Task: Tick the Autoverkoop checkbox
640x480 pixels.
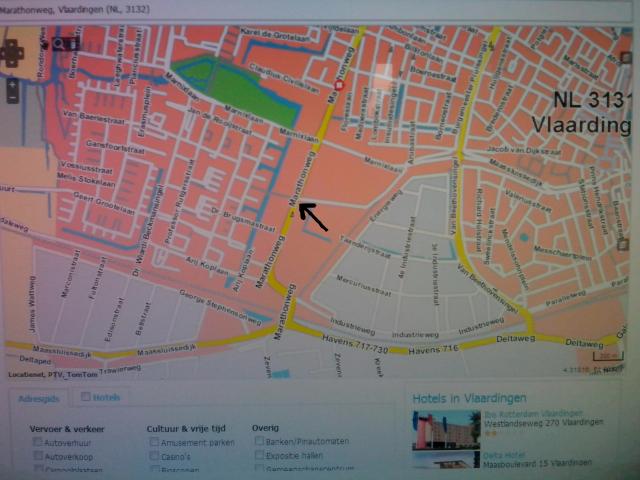Action: tap(38, 456)
